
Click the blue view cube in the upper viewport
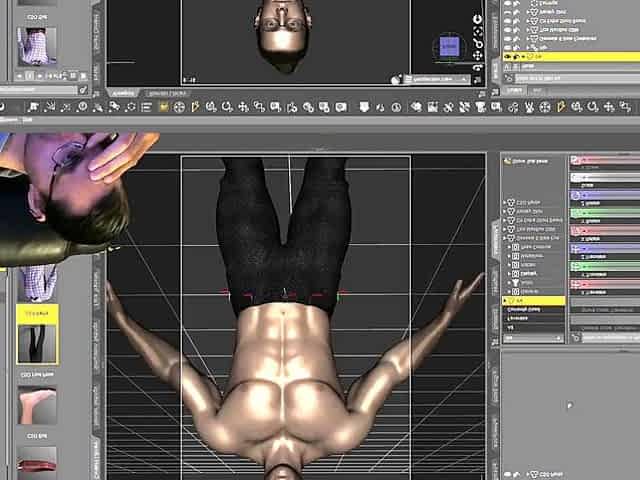click(450, 47)
